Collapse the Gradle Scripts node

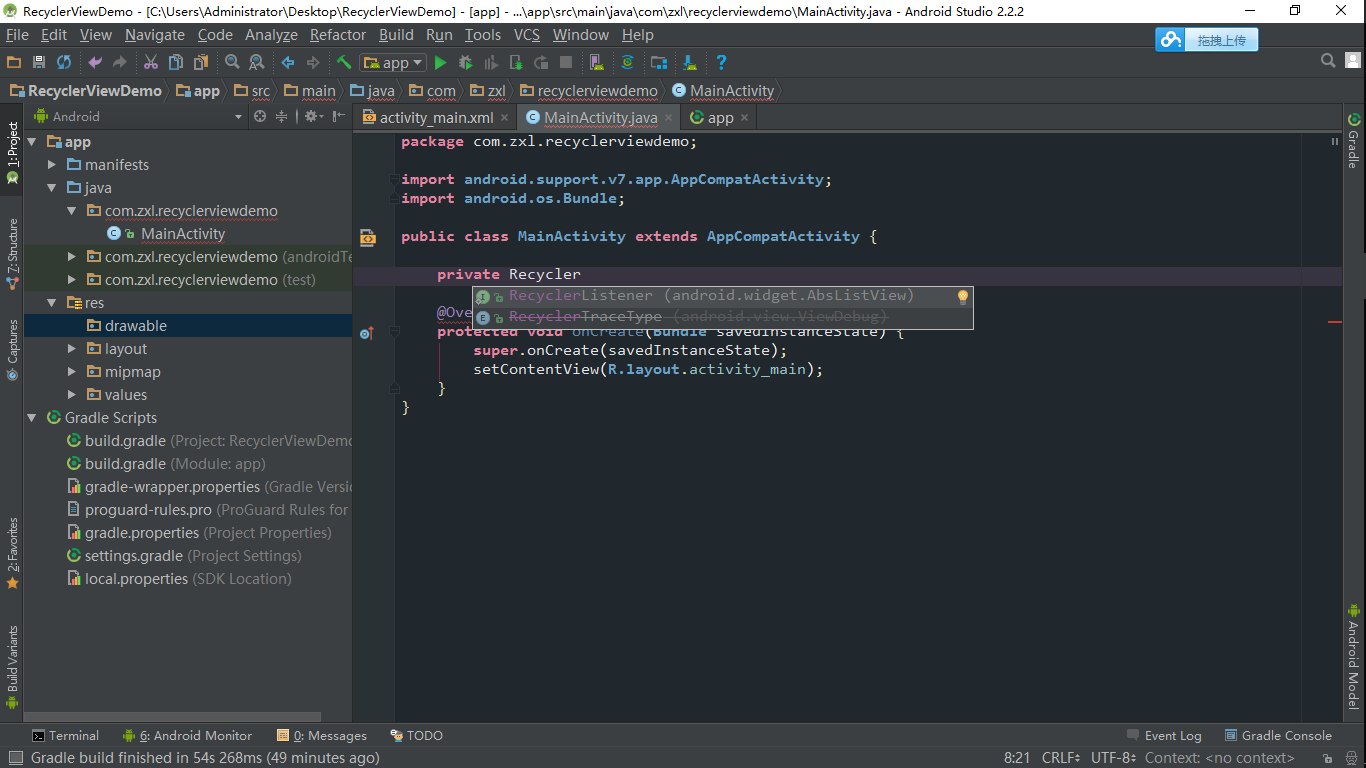pos(32,418)
